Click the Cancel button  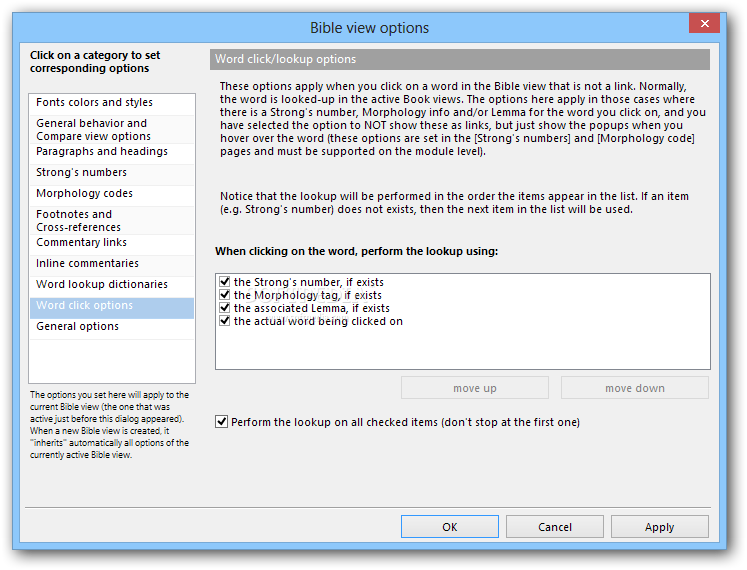point(555,527)
